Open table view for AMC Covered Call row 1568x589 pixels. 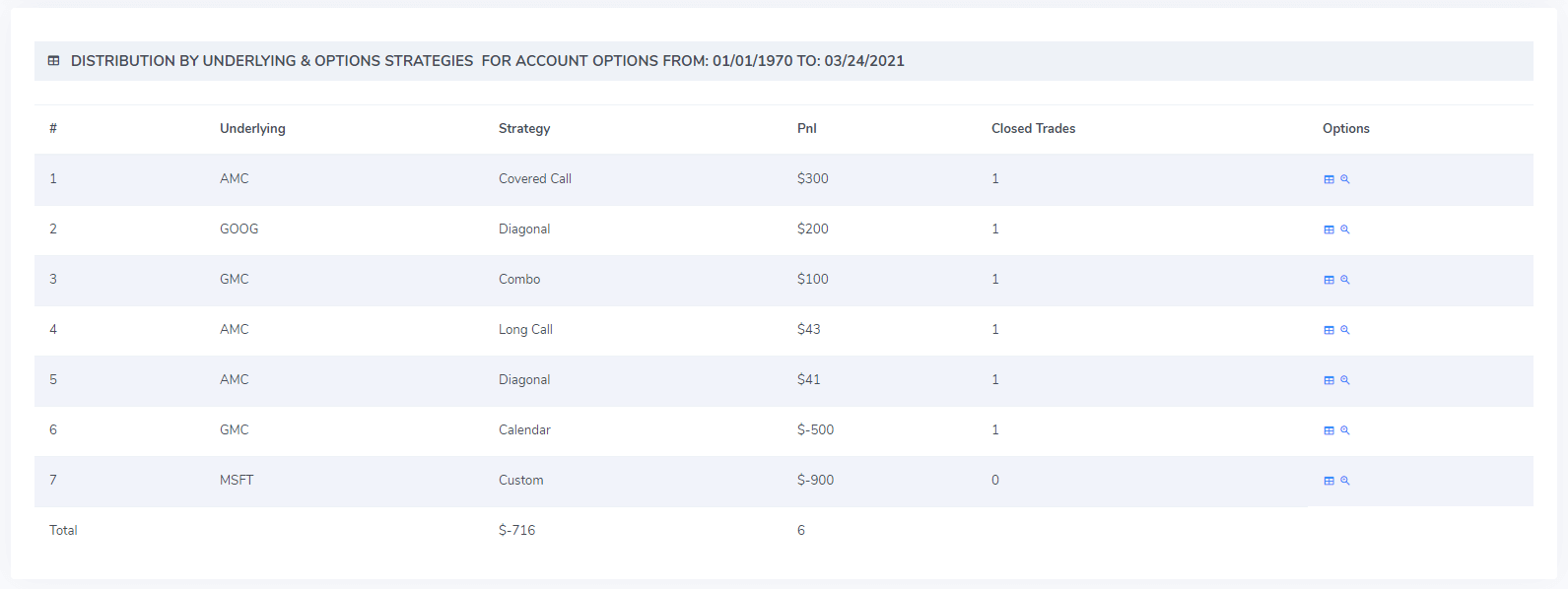point(1329,179)
